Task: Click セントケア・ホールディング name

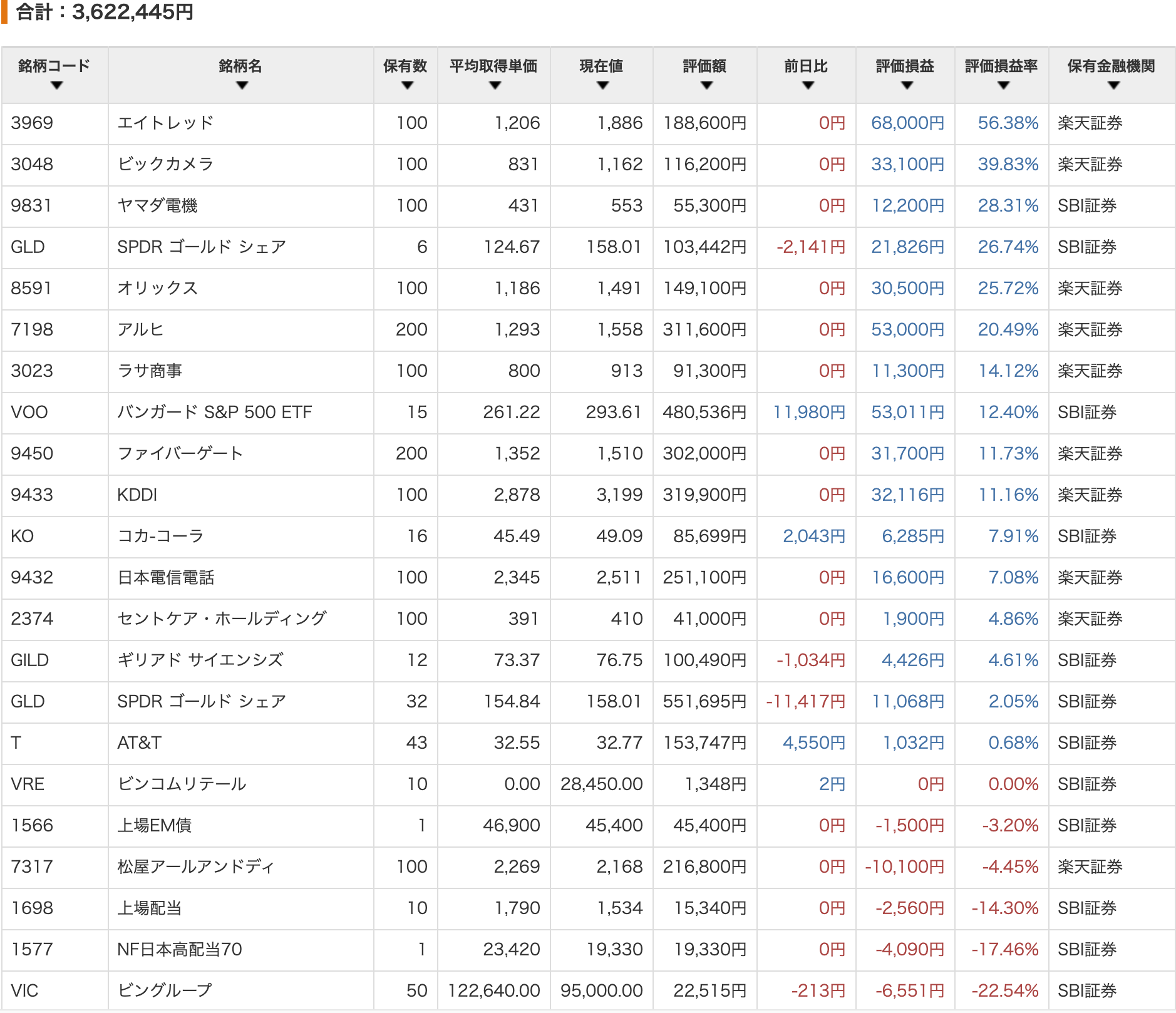Action: (x=222, y=619)
